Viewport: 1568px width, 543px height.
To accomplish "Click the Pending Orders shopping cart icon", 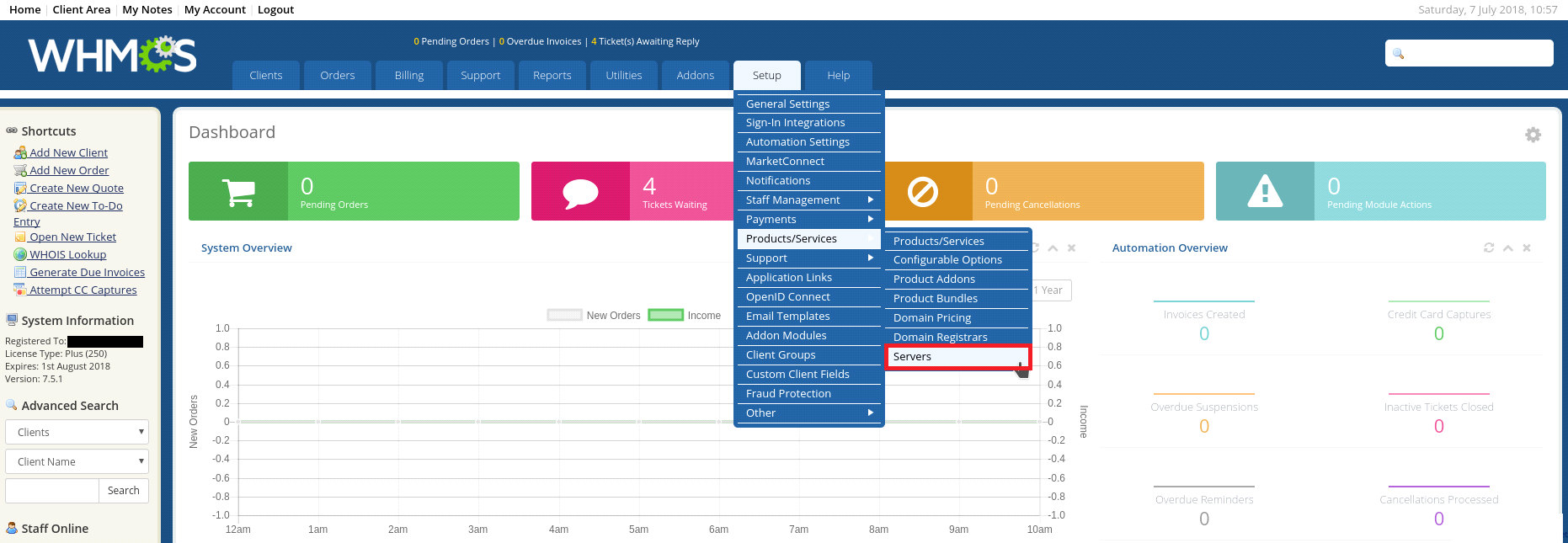I will tap(238, 192).
